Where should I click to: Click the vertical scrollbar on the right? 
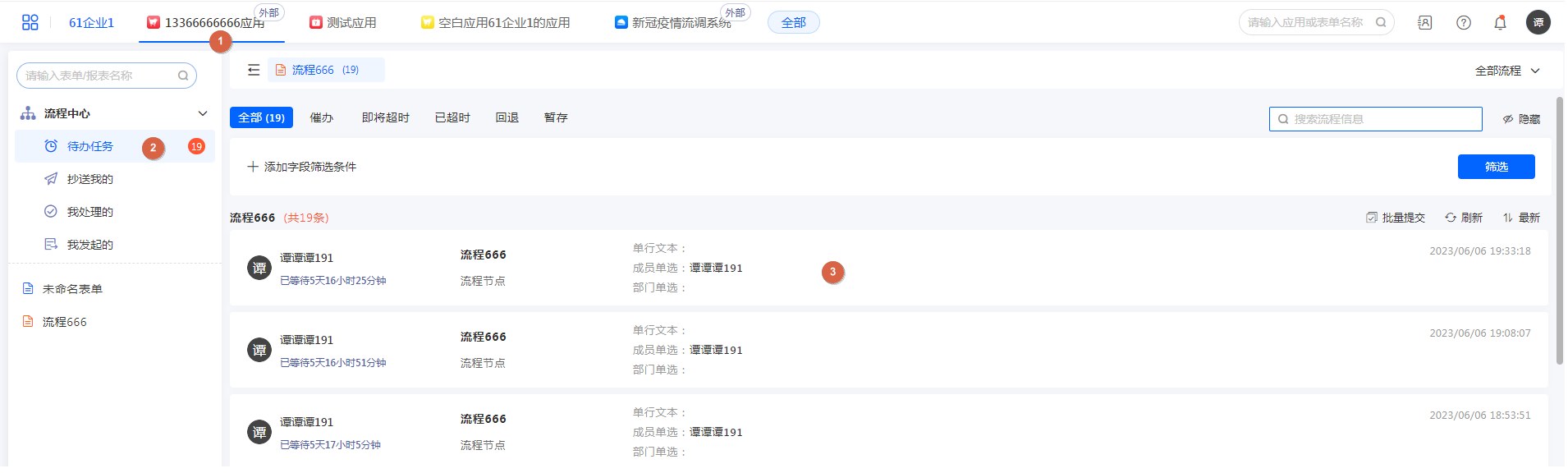point(1559,230)
